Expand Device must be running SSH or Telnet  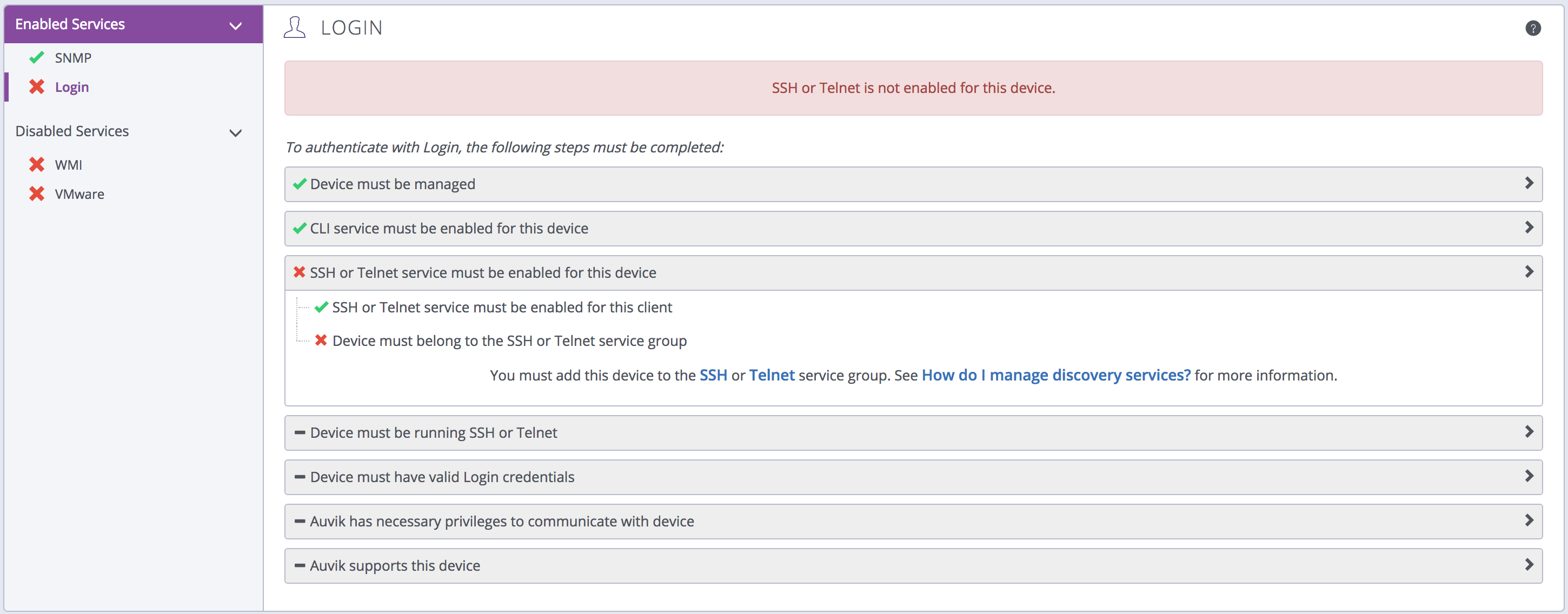pyautogui.click(x=1529, y=432)
